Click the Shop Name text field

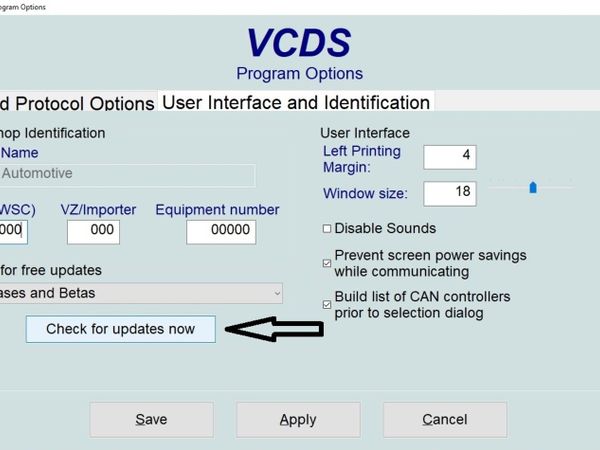coord(127,174)
